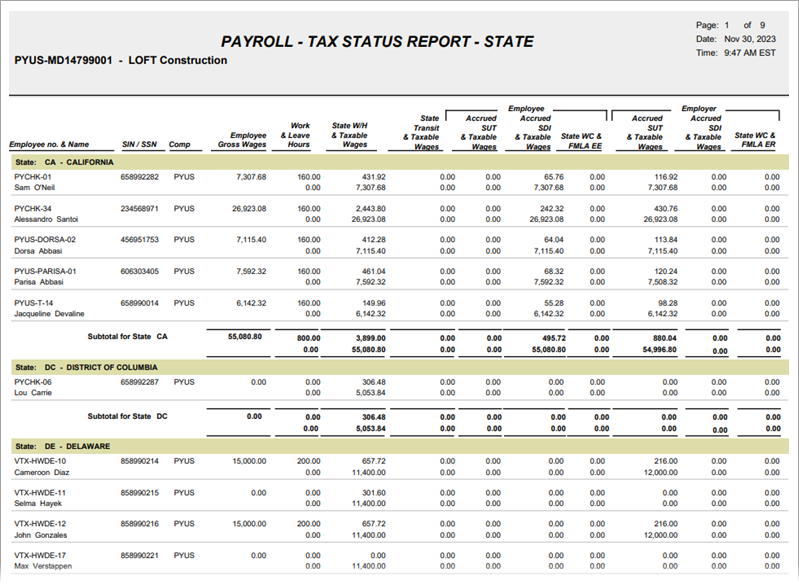The height and width of the screenshot is (584, 799).
Task: Click State W/H value 149.96
Action: click(x=374, y=303)
